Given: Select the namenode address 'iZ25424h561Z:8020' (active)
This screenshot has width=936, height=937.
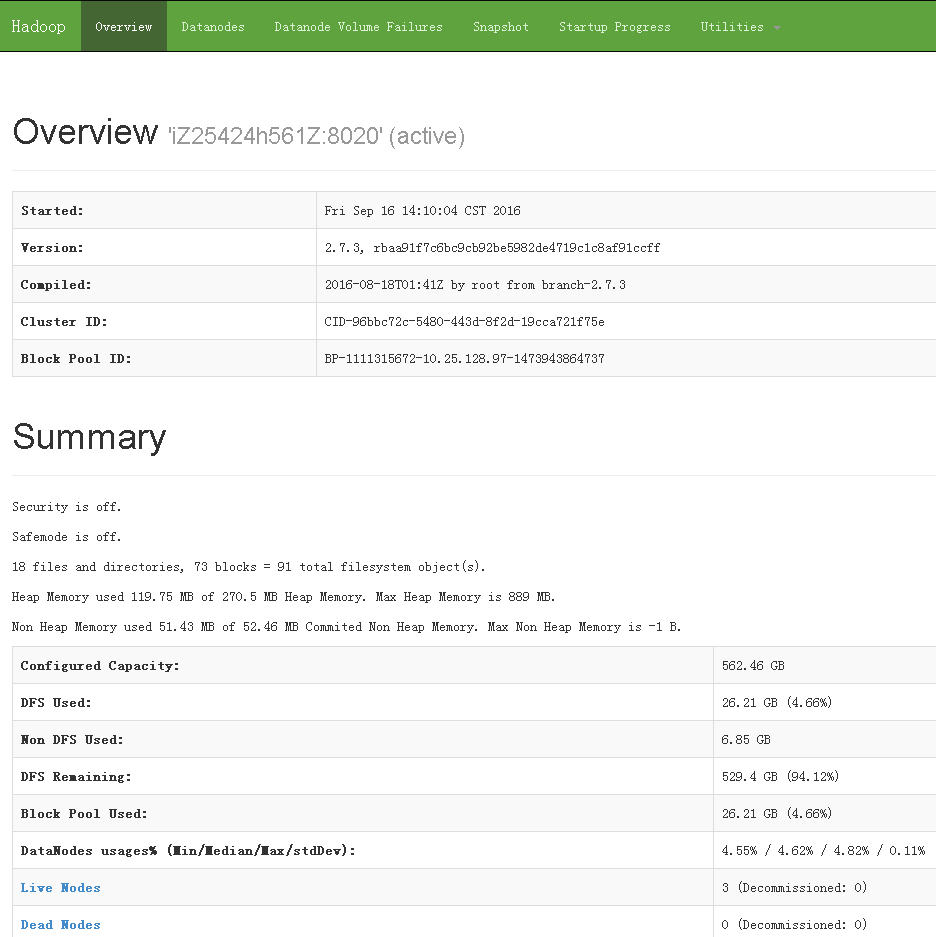Looking at the screenshot, I should pos(316,136).
